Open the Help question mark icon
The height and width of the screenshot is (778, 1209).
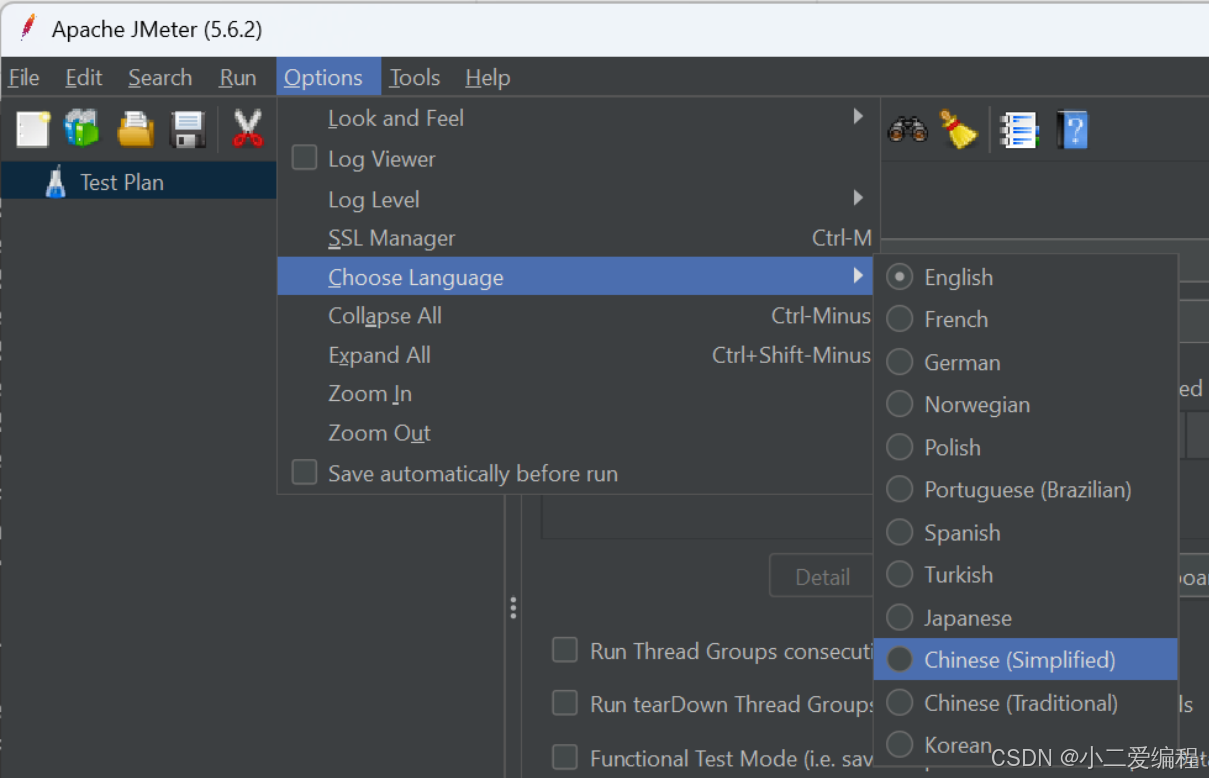click(x=1072, y=130)
